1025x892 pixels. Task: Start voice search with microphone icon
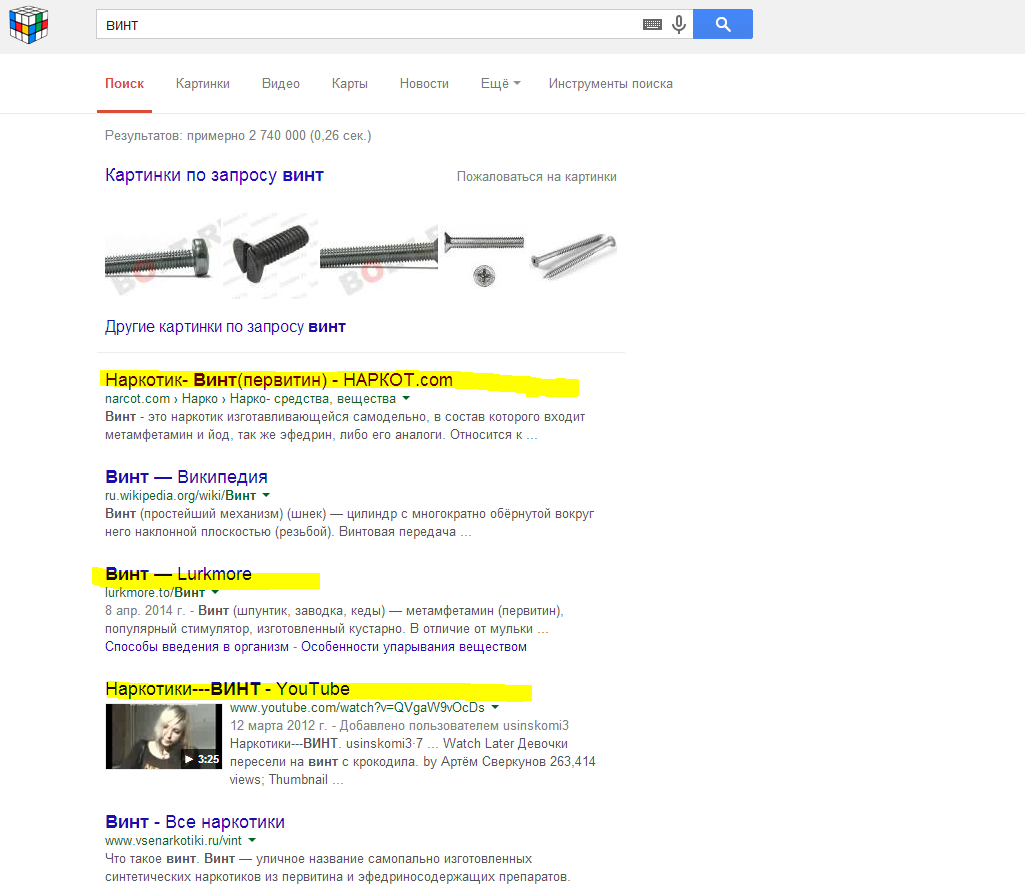coord(679,25)
